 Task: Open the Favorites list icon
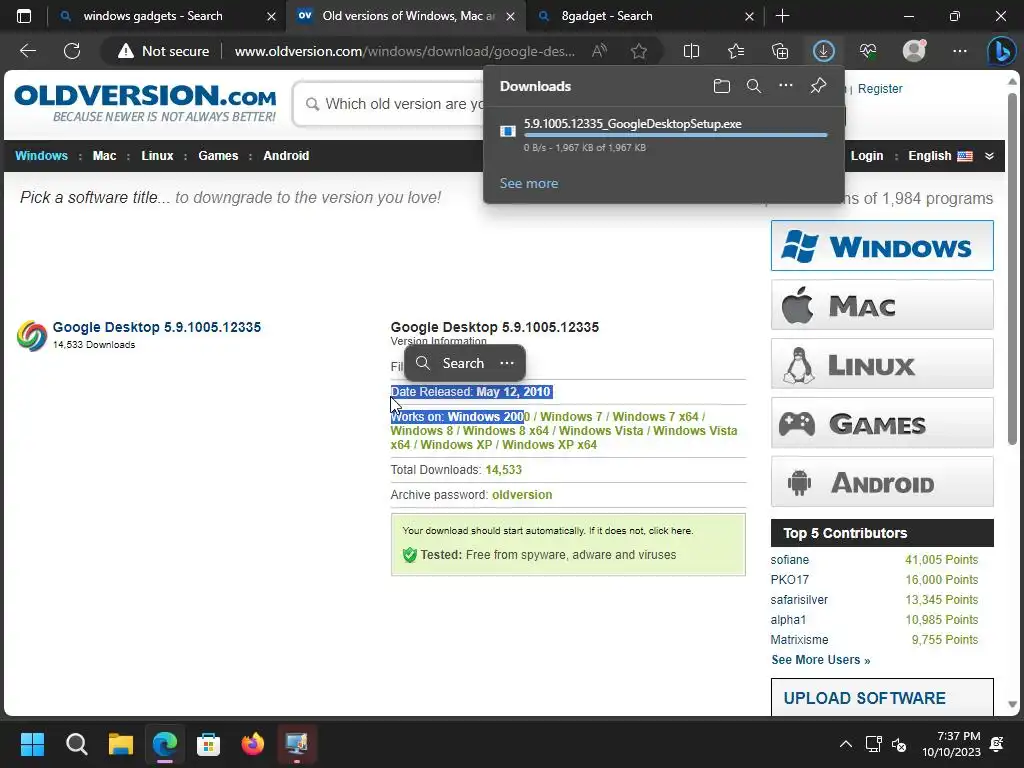[x=735, y=51]
